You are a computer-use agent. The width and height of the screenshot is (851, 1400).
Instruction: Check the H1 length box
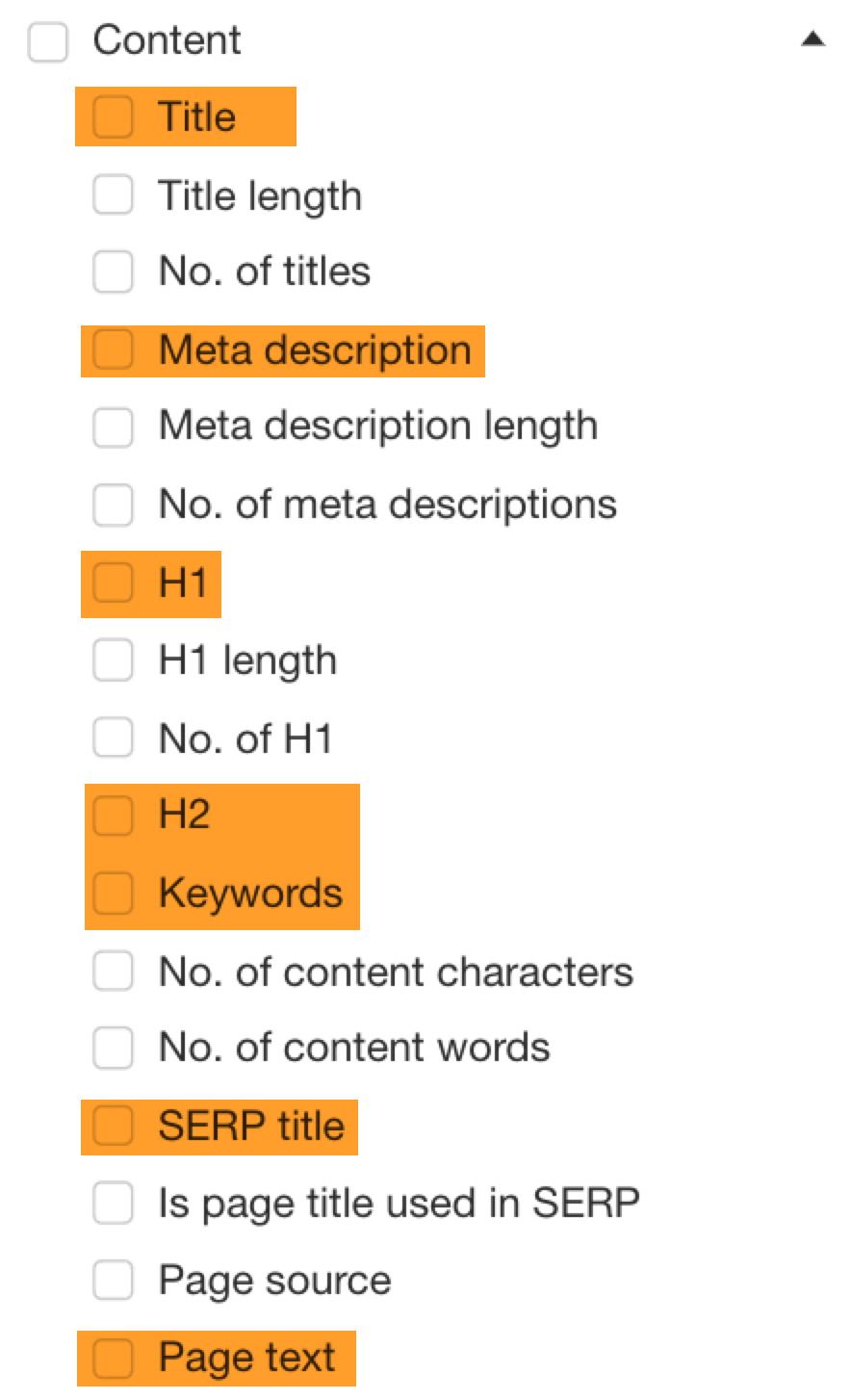pyautogui.click(x=113, y=661)
